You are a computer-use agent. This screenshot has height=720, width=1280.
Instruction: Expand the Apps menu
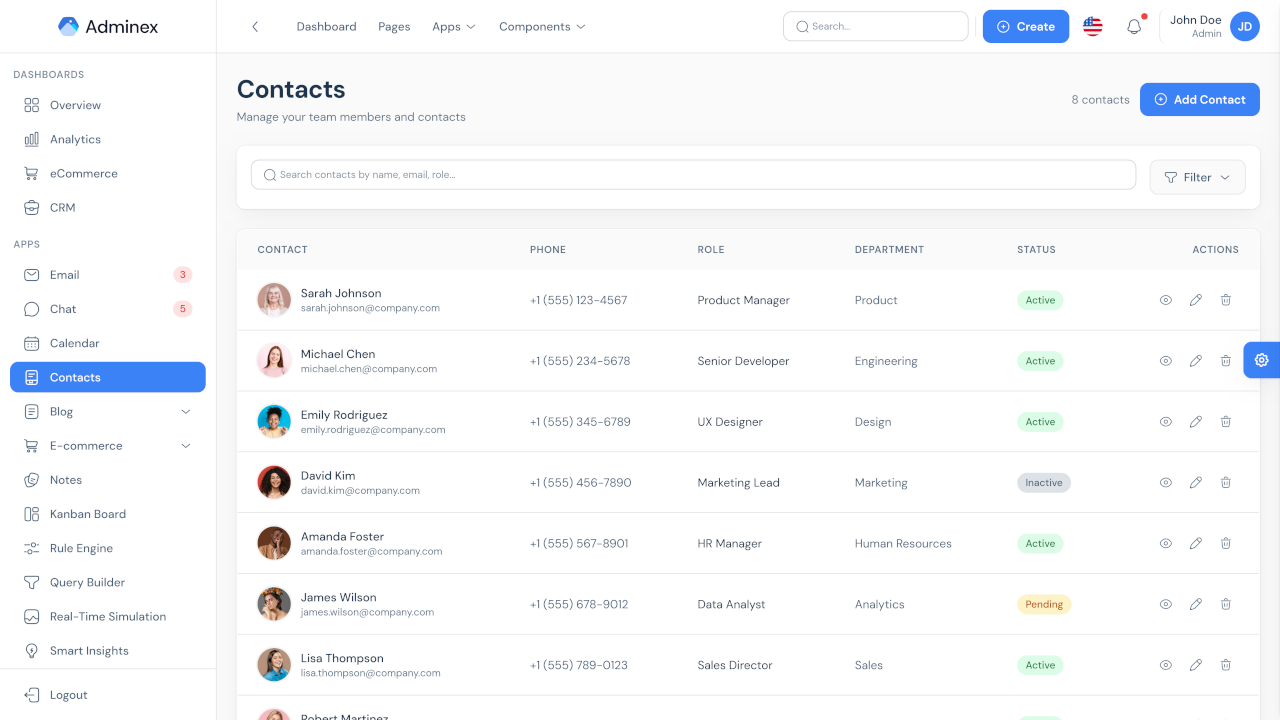click(454, 27)
